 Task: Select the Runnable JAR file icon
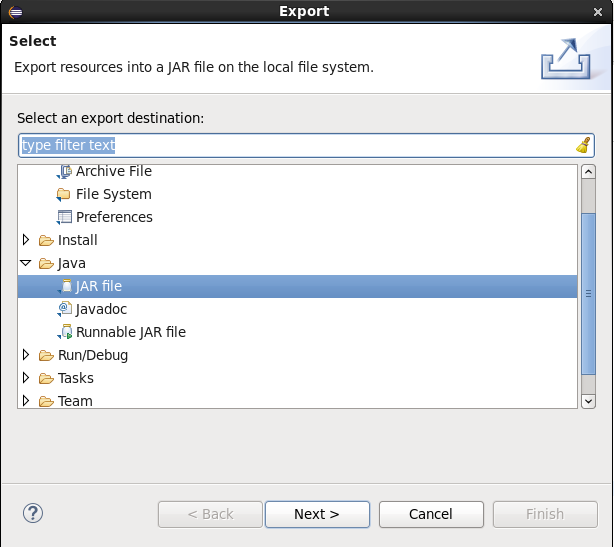click(x=65, y=332)
